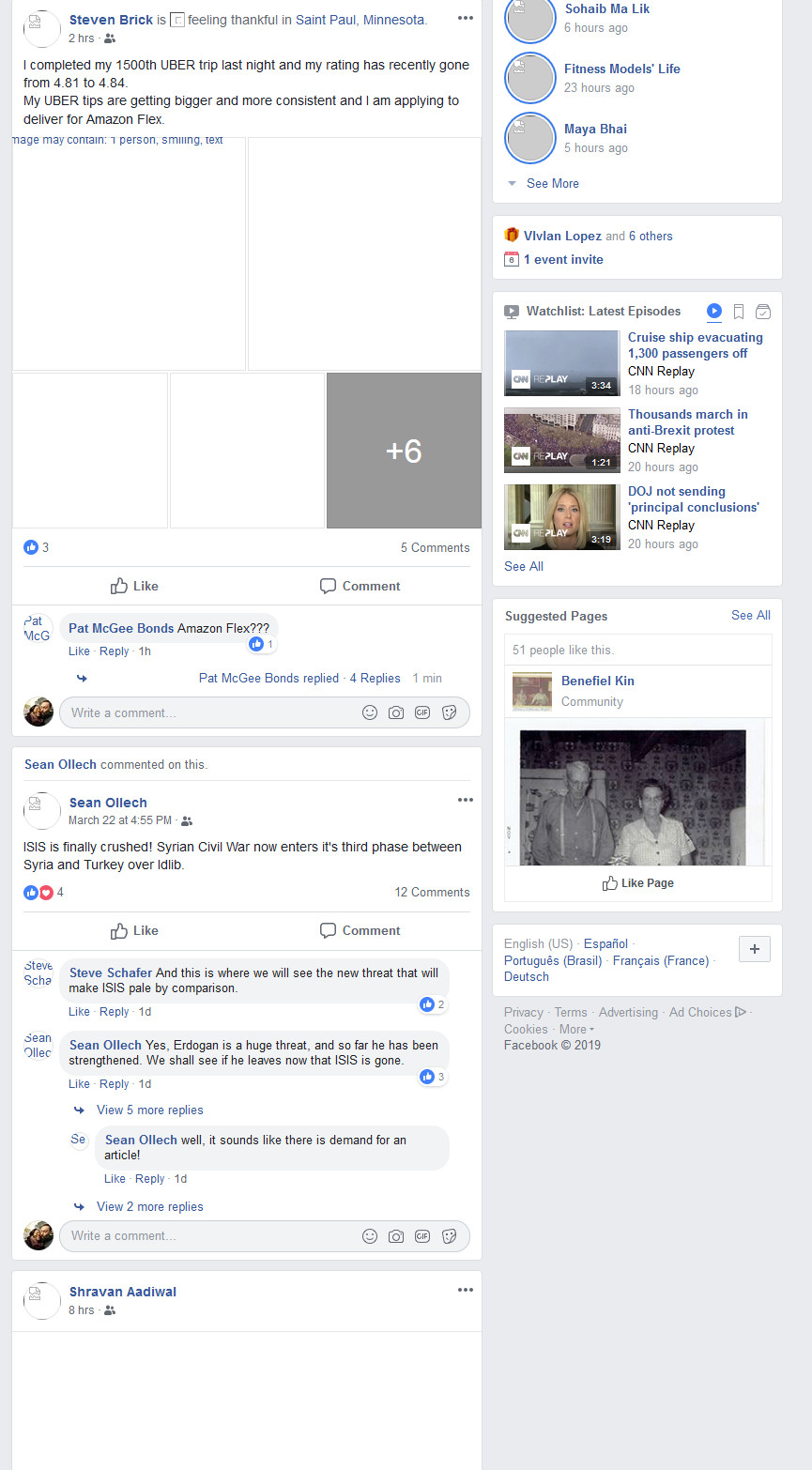The height and width of the screenshot is (1470, 812).
Task: Open options menu on Steven Brick's post
Action: coord(466,18)
